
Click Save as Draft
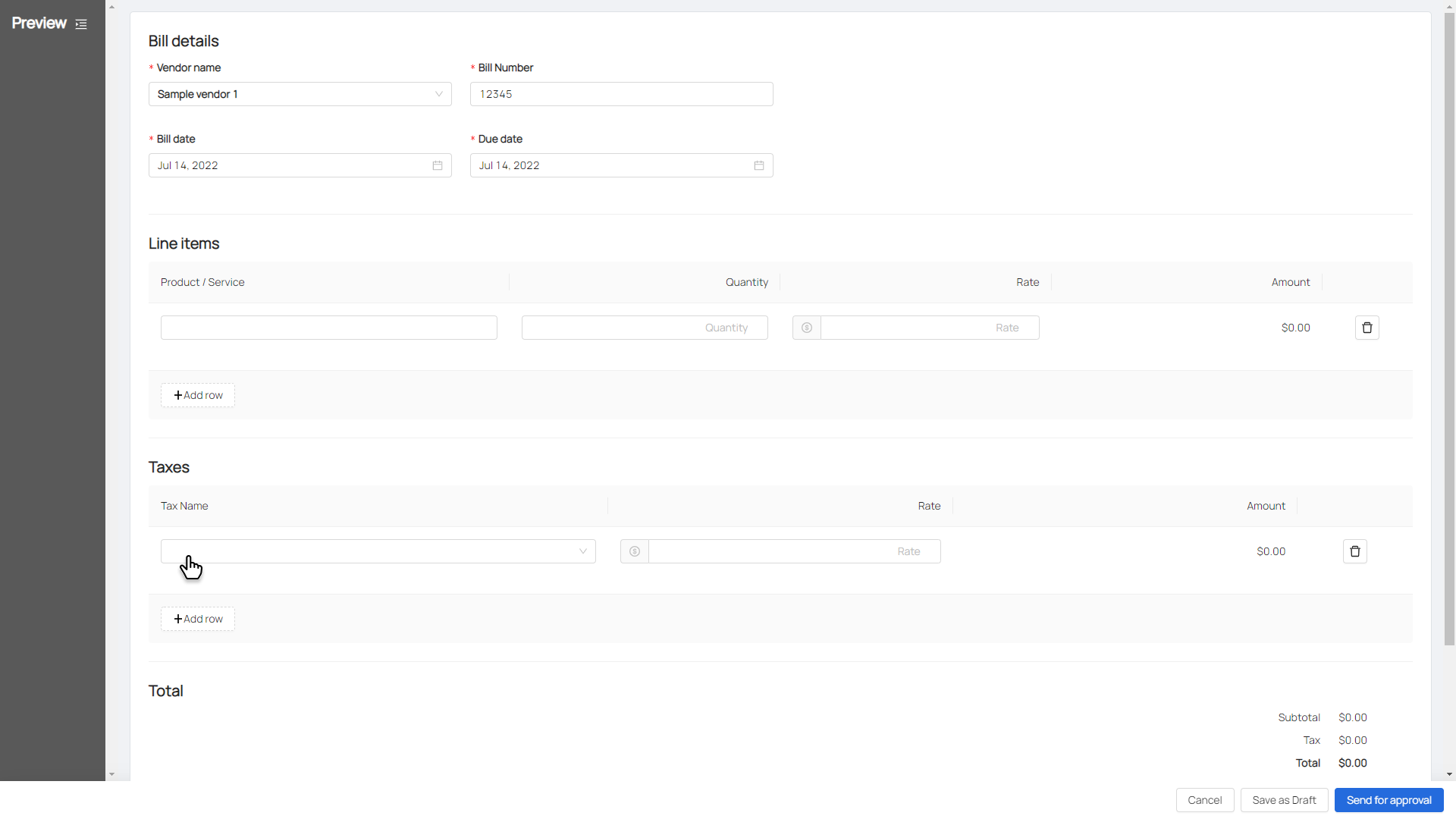coord(1283,800)
